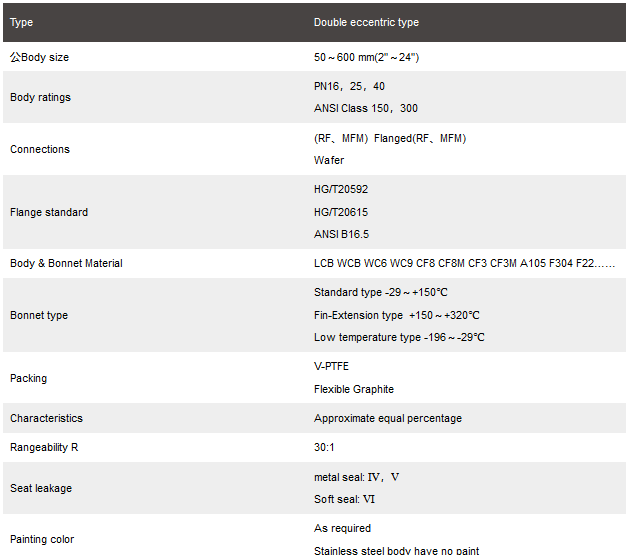Click the "Low temperature type" bonnet line
Image resolution: width=626 pixels, height=555 pixels.
click(399, 337)
